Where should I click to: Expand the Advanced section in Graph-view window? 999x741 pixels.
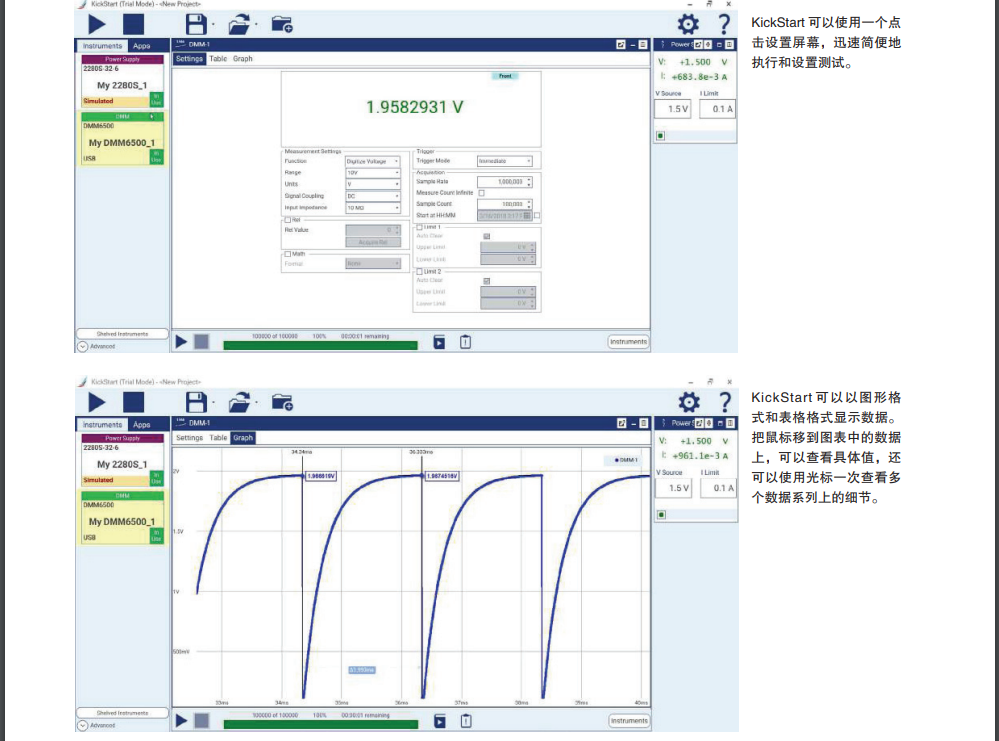(x=82, y=726)
